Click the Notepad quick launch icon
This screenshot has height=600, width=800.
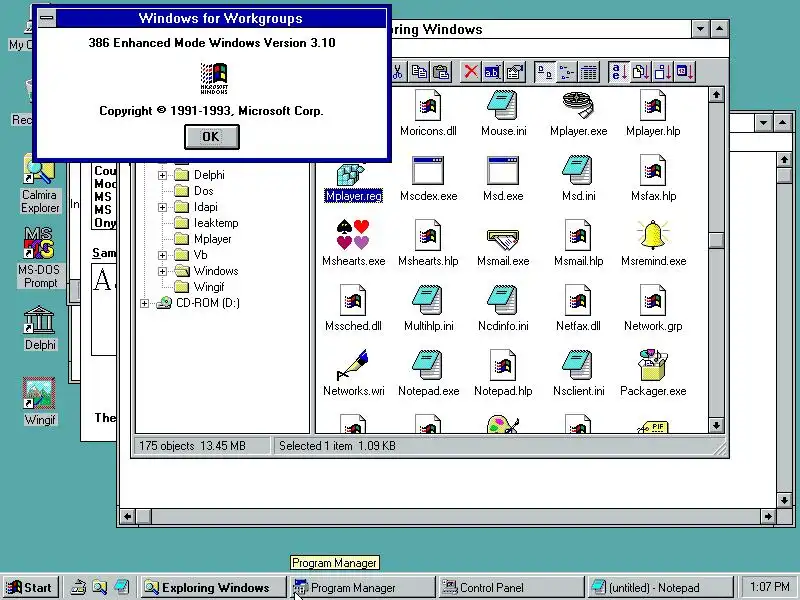click(x=121, y=588)
